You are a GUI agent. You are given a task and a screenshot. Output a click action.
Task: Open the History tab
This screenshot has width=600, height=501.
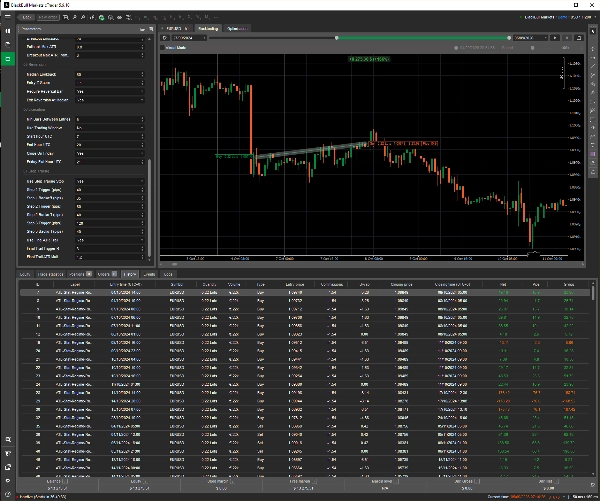tap(129, 274)
